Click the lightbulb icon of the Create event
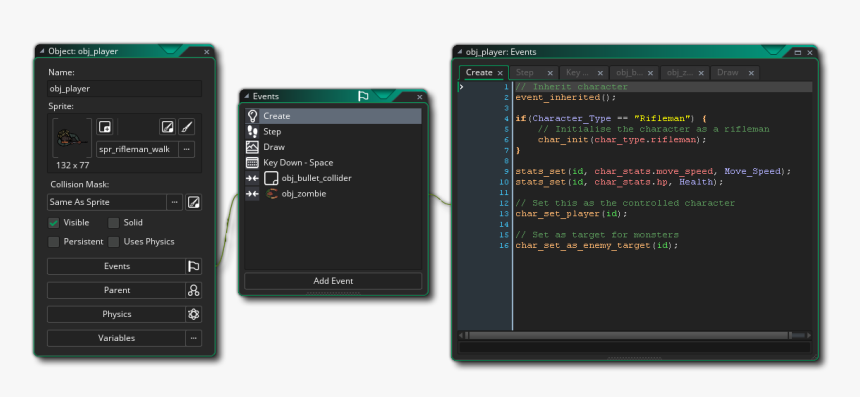 click(252, 116)
